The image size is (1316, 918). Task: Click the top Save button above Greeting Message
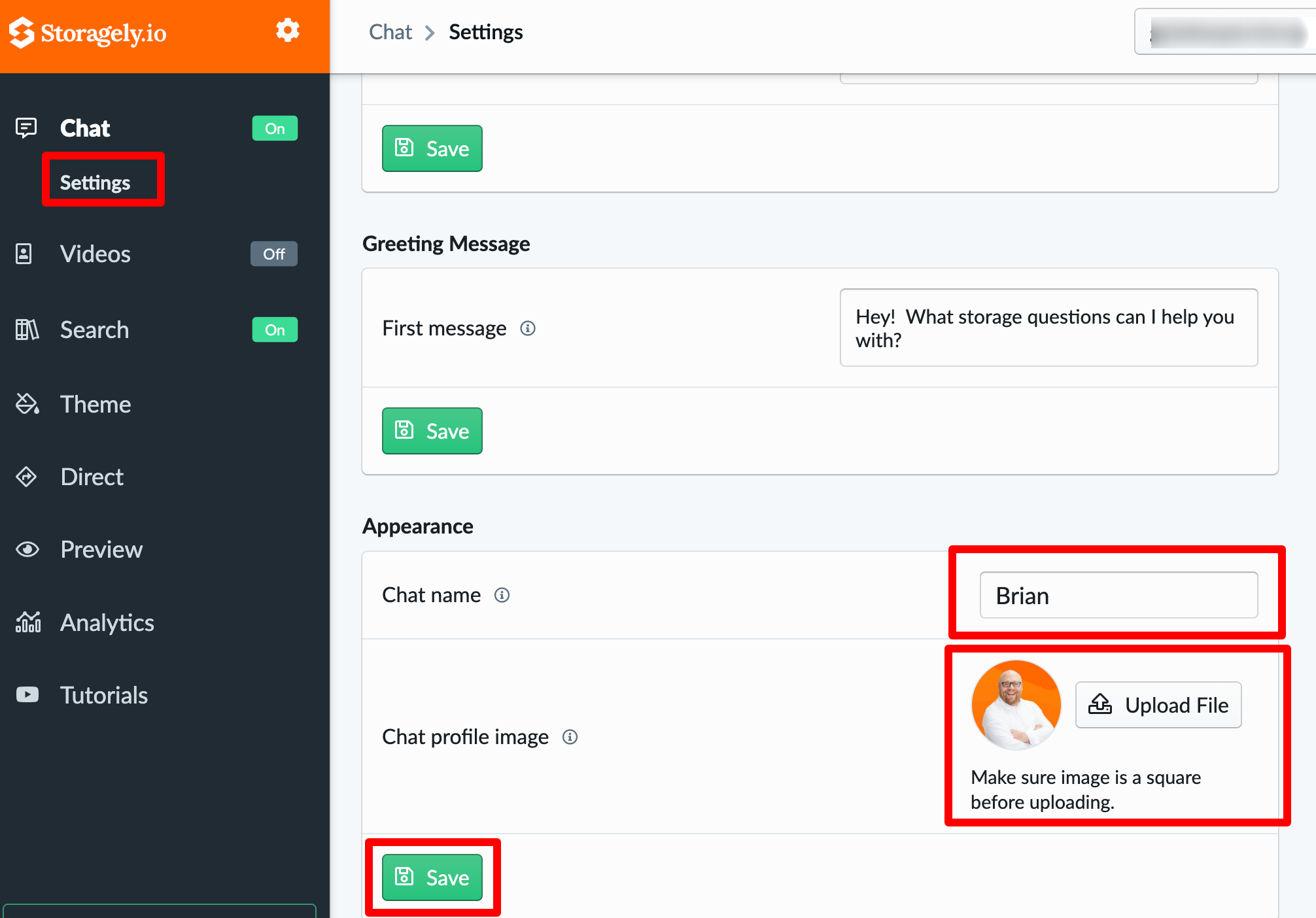[432, 148]
